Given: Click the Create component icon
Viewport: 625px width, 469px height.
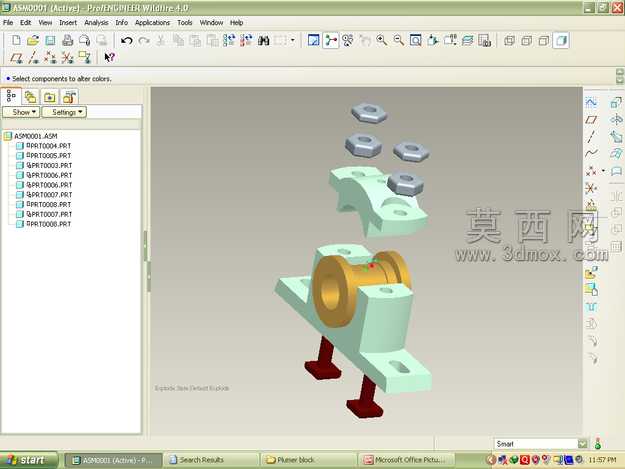Looking at the screenshot, I should 591,290.
